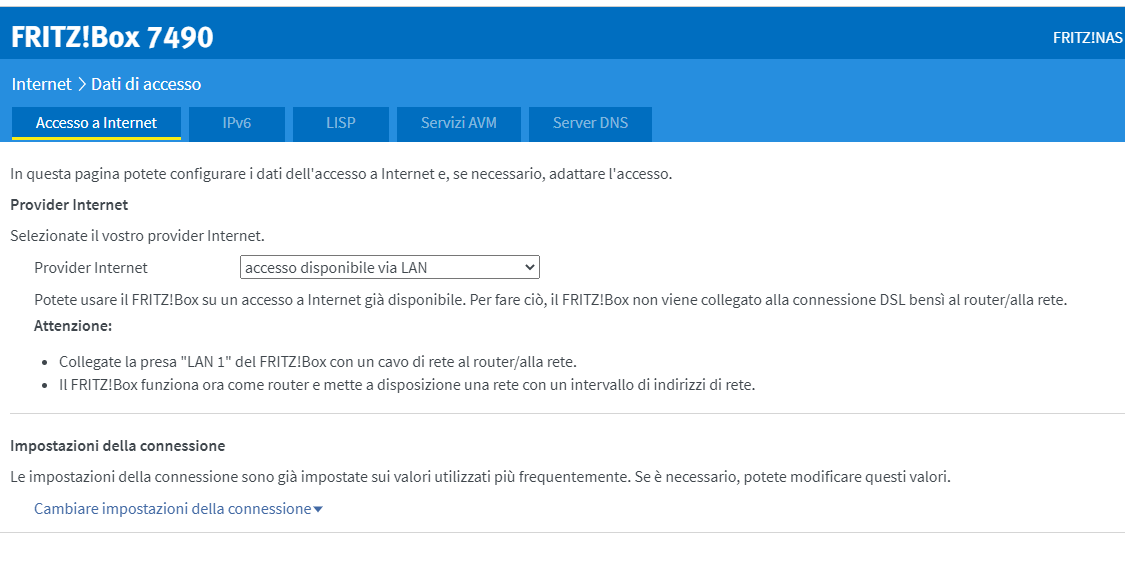
Task: Click the Internet breadcrumb link
Action: 42,84
